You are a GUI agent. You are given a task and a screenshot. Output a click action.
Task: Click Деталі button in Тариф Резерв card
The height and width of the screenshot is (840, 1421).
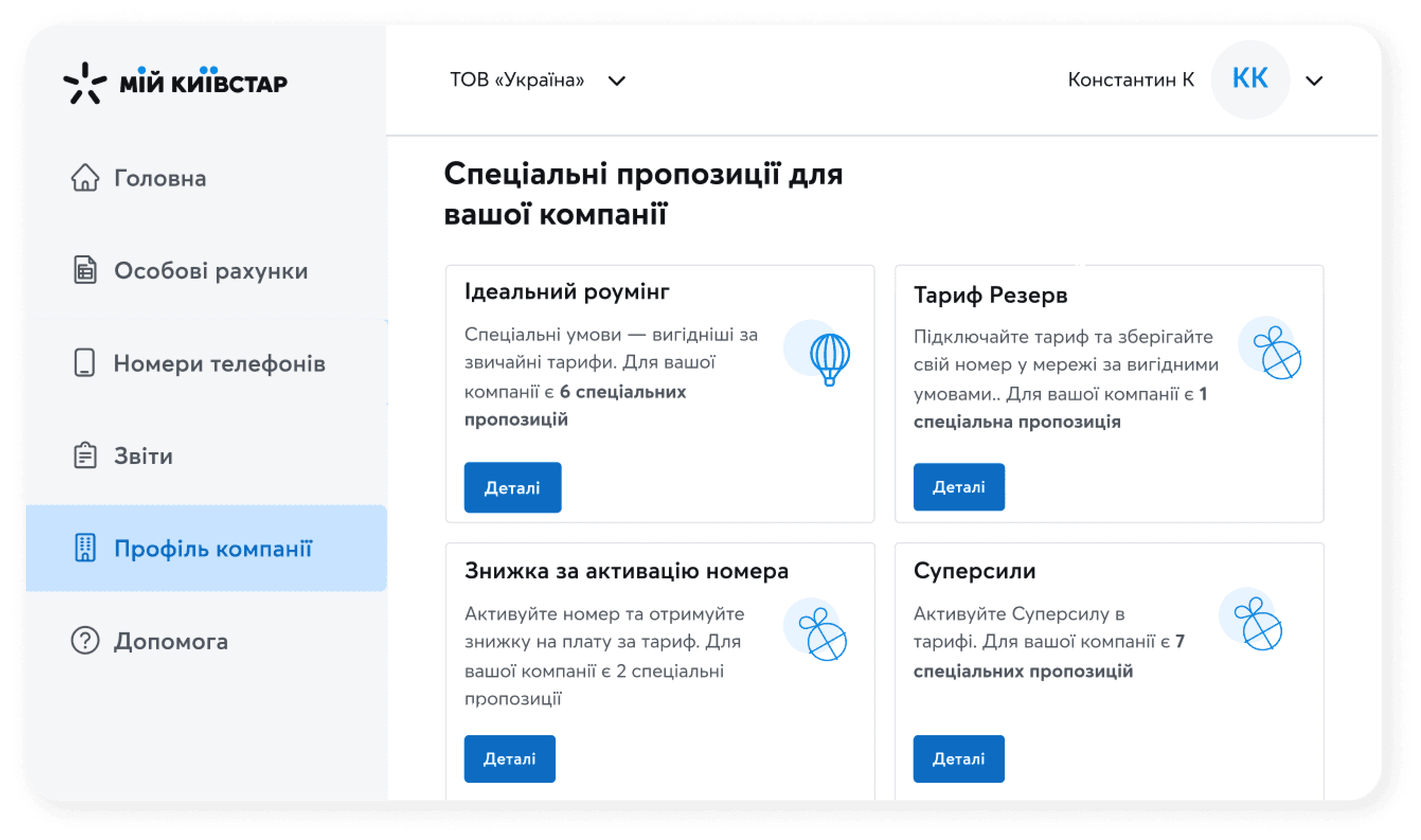[x=959, y=487]
